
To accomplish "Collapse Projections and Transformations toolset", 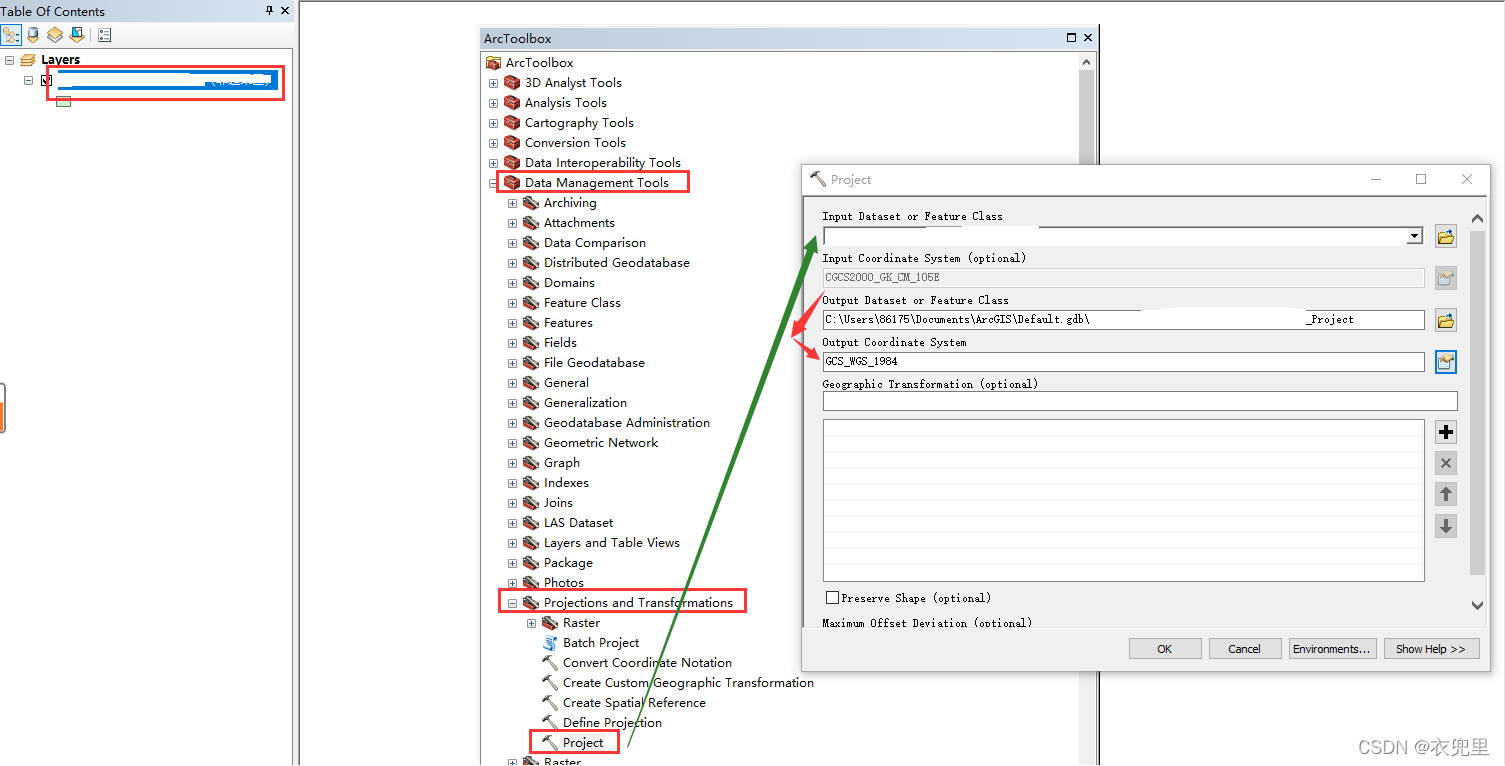I will pos(512,603).
